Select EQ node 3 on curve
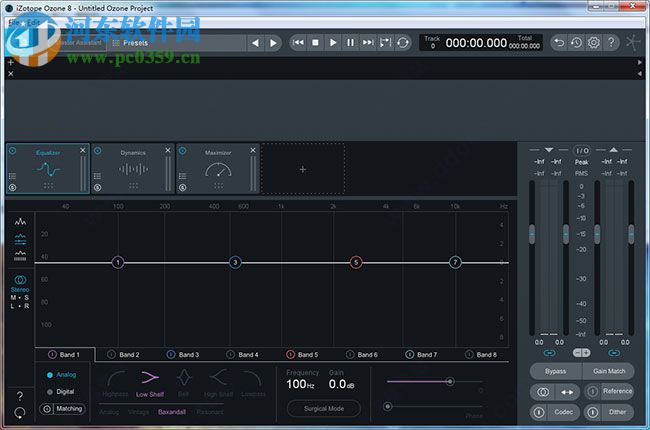This screenshot has height=430, width=650. point(235,262)
